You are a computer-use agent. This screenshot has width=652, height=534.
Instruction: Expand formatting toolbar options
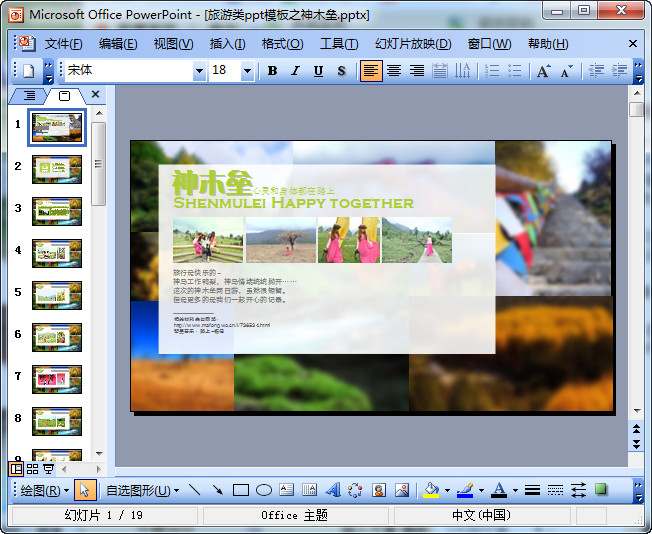point(638,71)
